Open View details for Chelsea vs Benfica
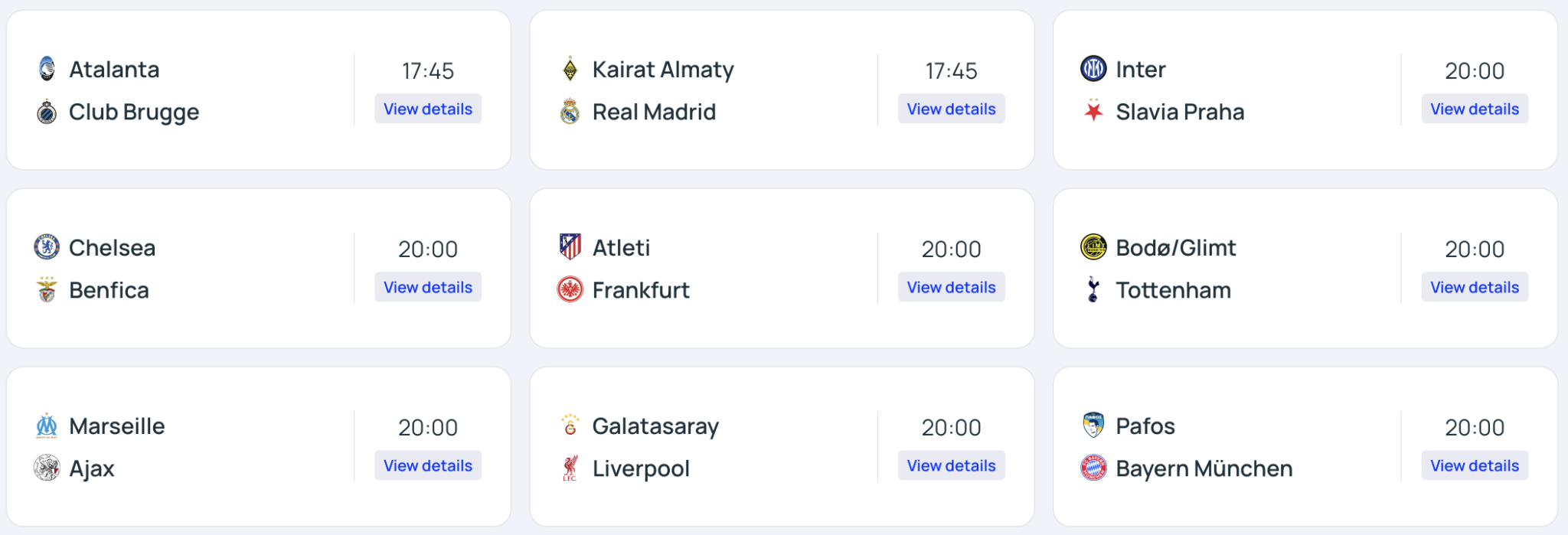This screenshot has height=535, width=1568. coord(428,288)
